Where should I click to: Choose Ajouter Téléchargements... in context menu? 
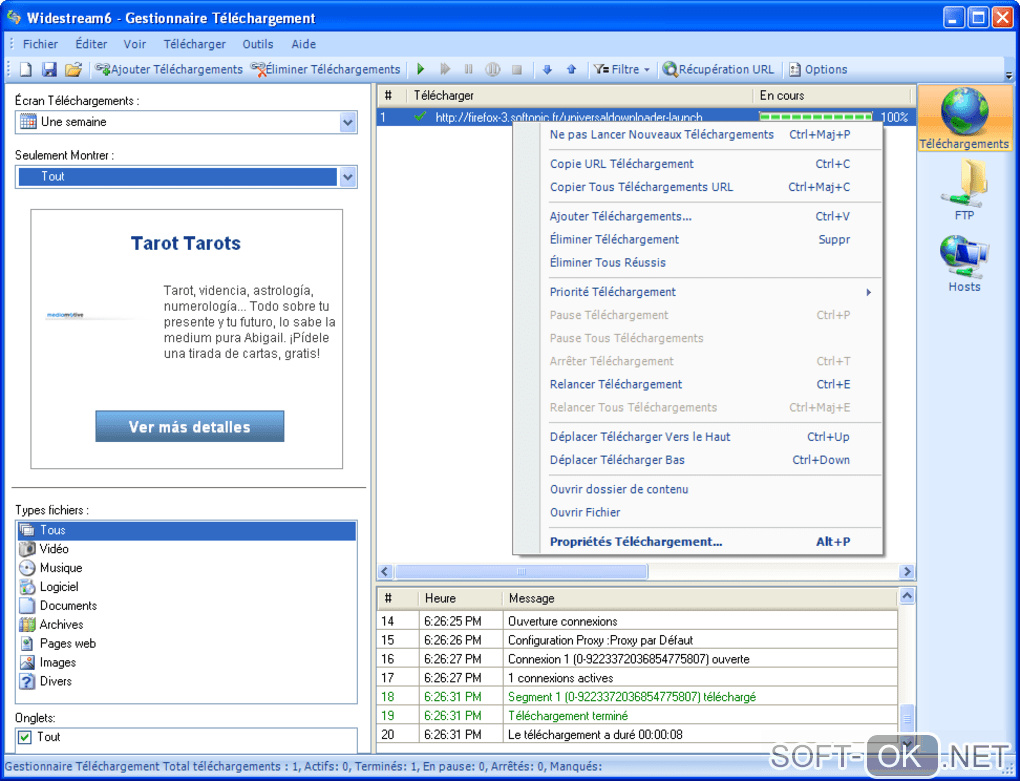click(x=697, y=217)
